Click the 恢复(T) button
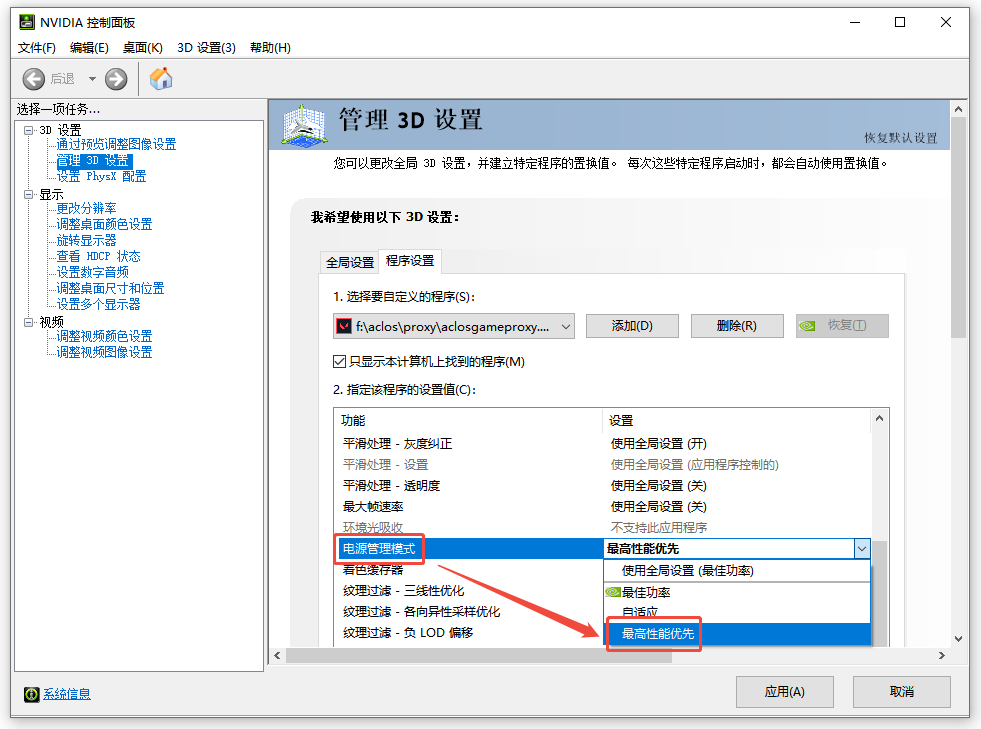Viewport: 981px width, 729px height. coord(842,326)
